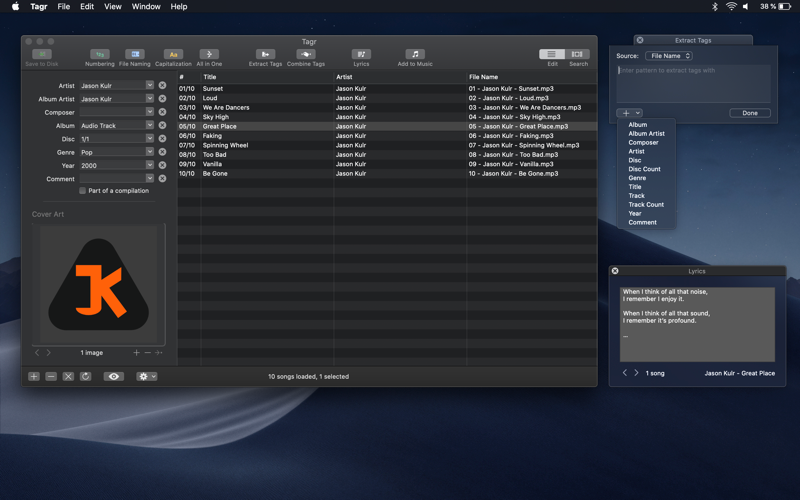The height and width of the screenshot is (500, 800).
Task: Click the JK cover art thumbnail
Action: coord(98,285)
